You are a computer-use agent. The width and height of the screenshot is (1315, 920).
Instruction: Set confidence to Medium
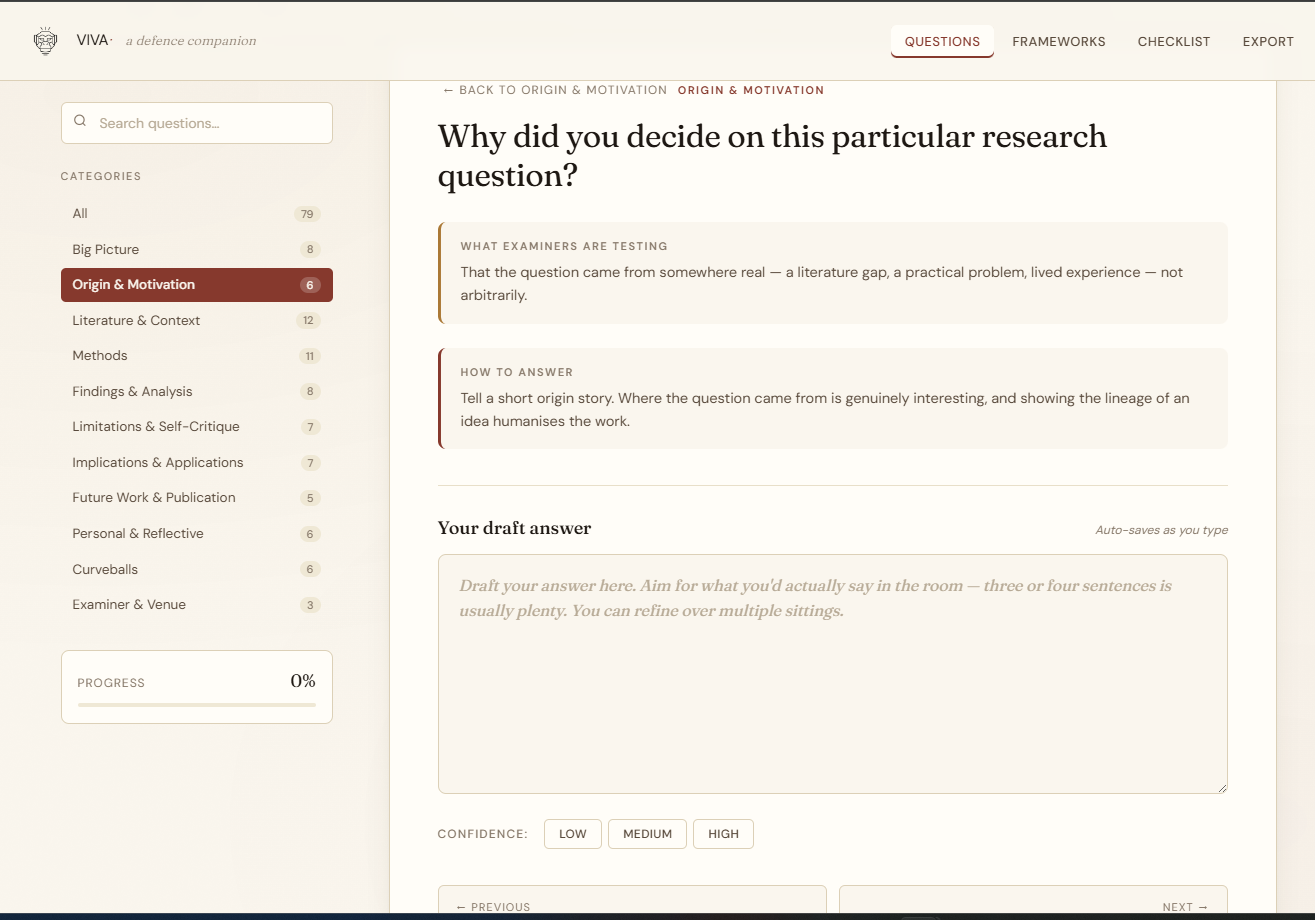[x=647, y=834]
